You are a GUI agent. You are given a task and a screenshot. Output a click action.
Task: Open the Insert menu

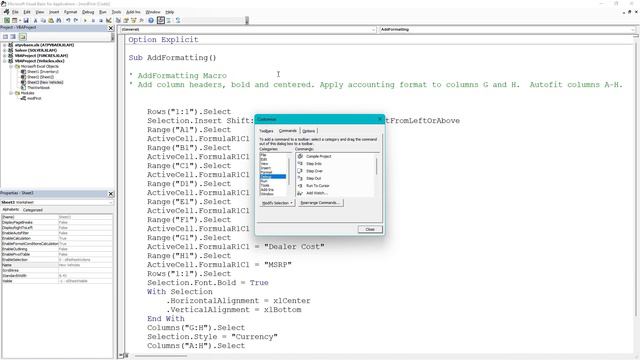(54, 12)
